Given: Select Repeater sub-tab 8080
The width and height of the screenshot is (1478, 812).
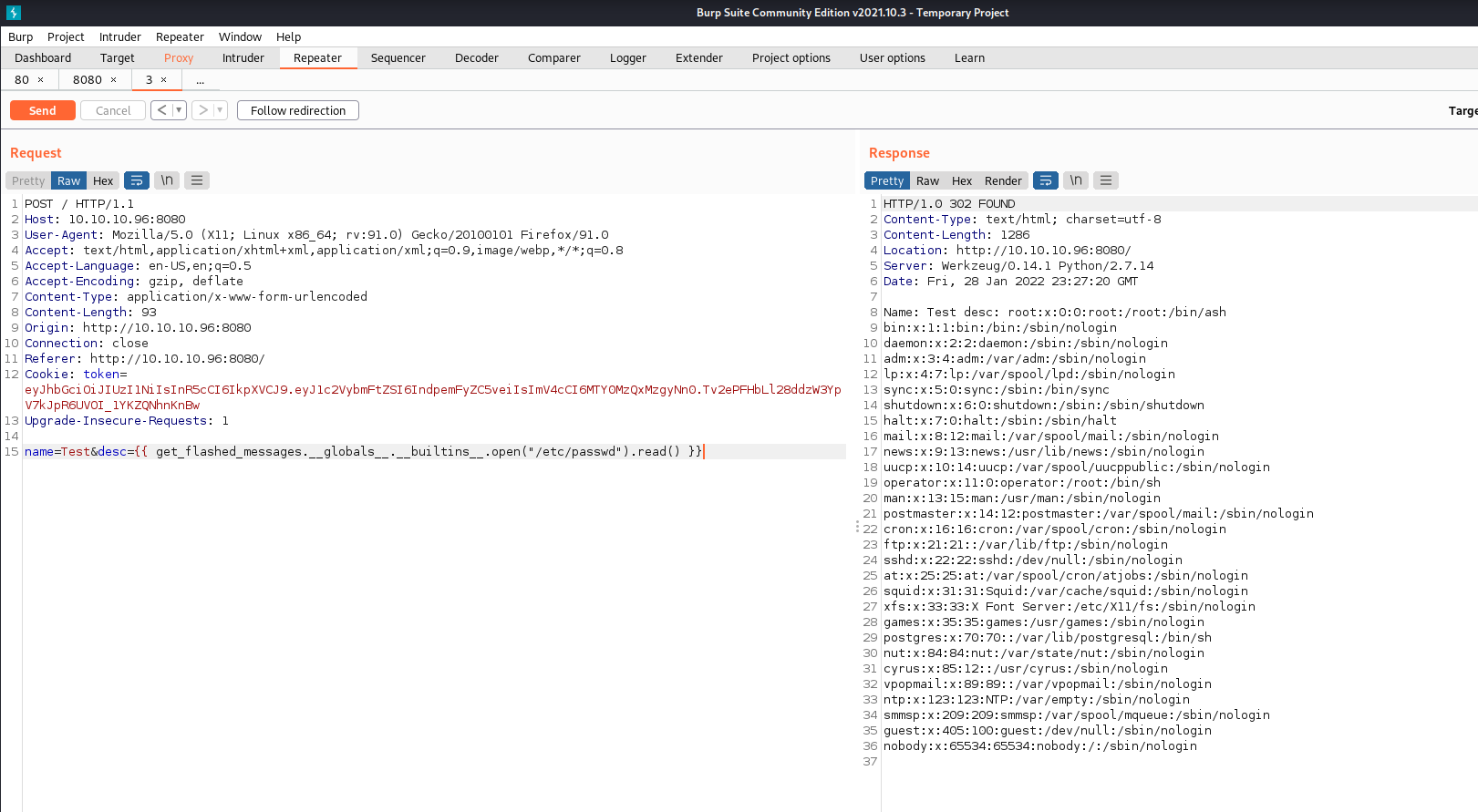Looking at the screenshot, I should (88, 80).
